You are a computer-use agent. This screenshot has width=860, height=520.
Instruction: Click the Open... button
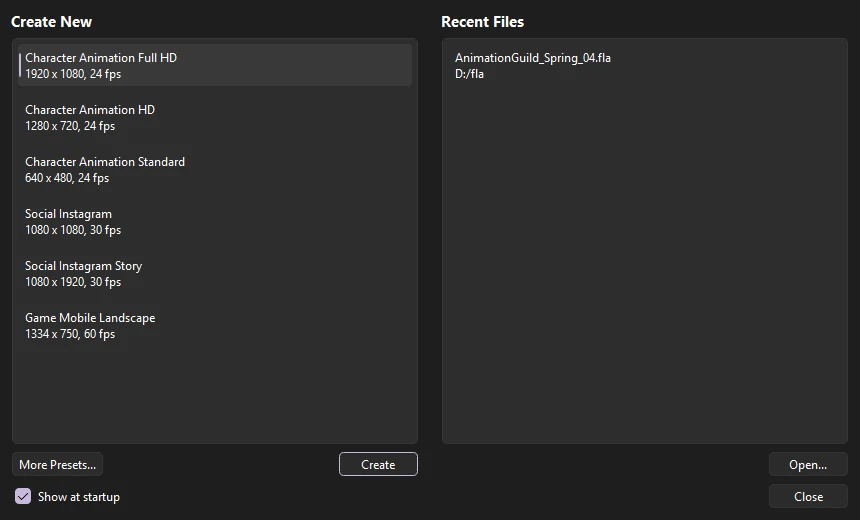[x=808, y=465]
